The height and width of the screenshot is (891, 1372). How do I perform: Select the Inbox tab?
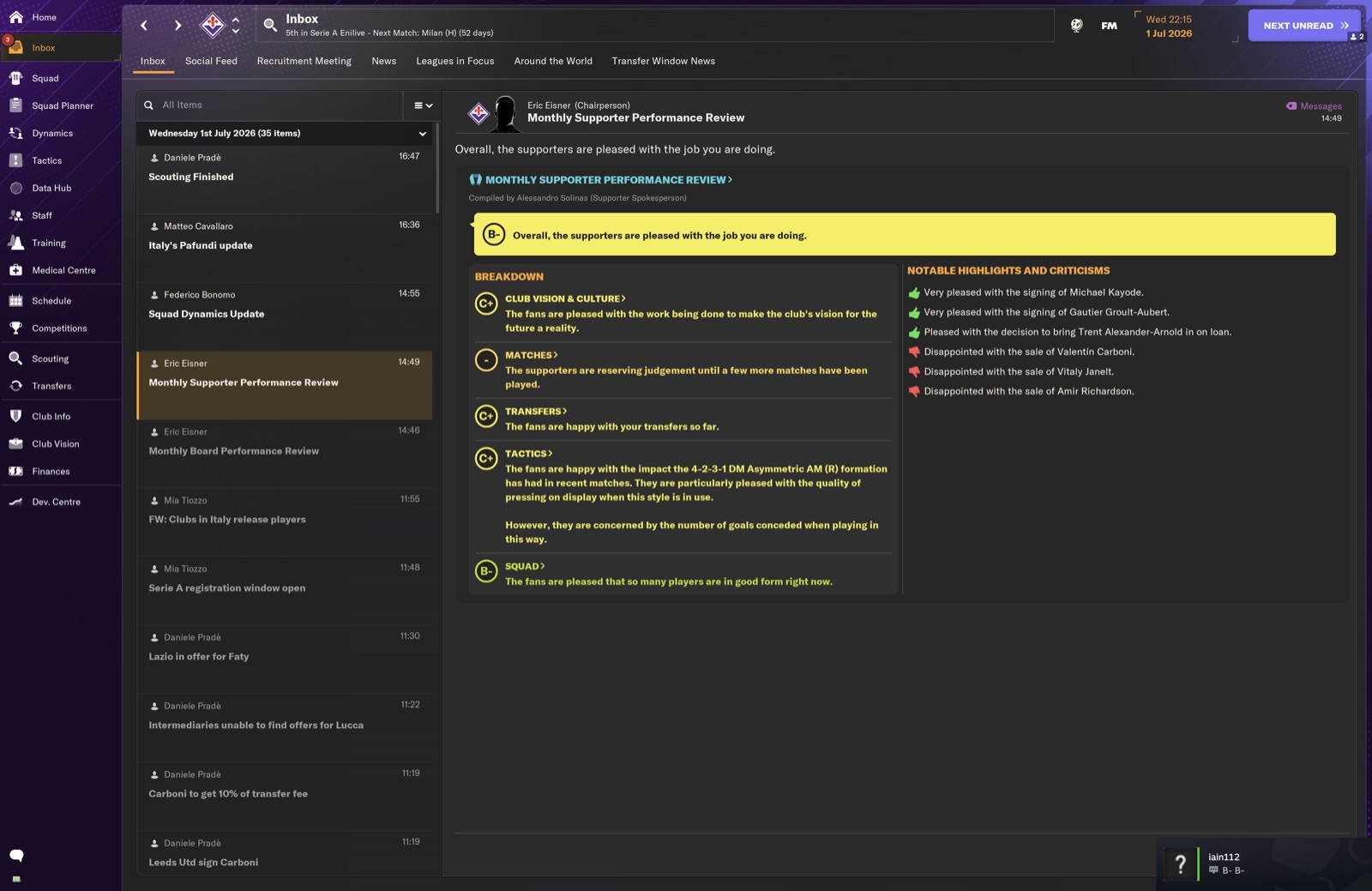[x=153, y=61]
